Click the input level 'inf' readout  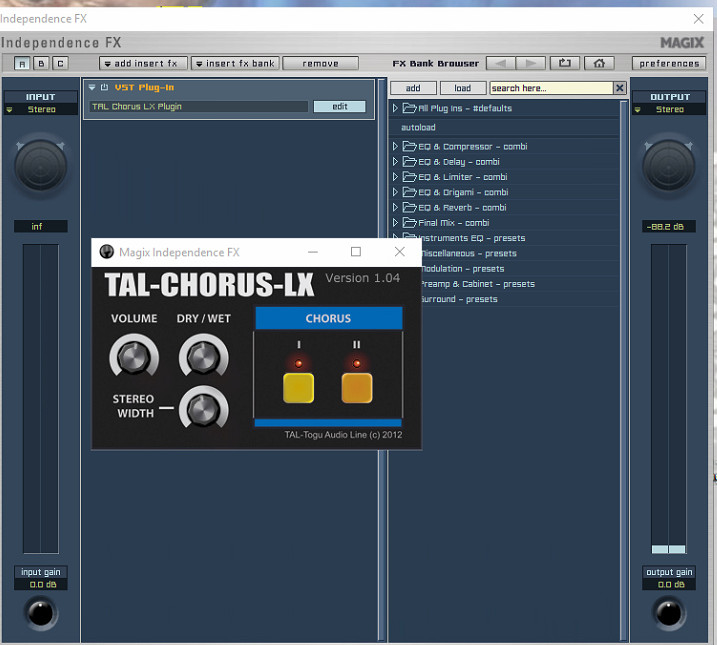click(x=41, y=226)
